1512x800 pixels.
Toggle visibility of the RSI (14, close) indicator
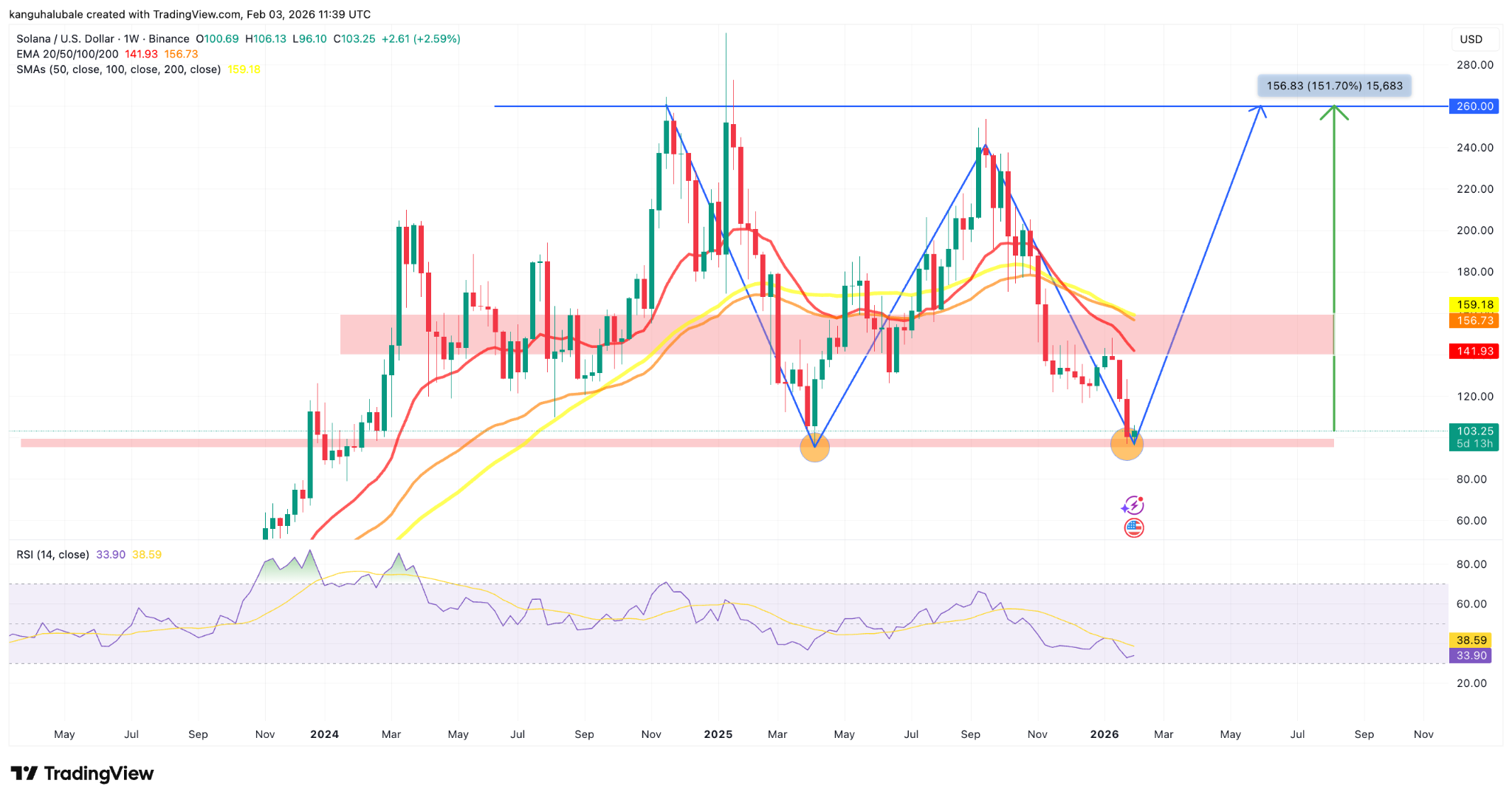52,553
